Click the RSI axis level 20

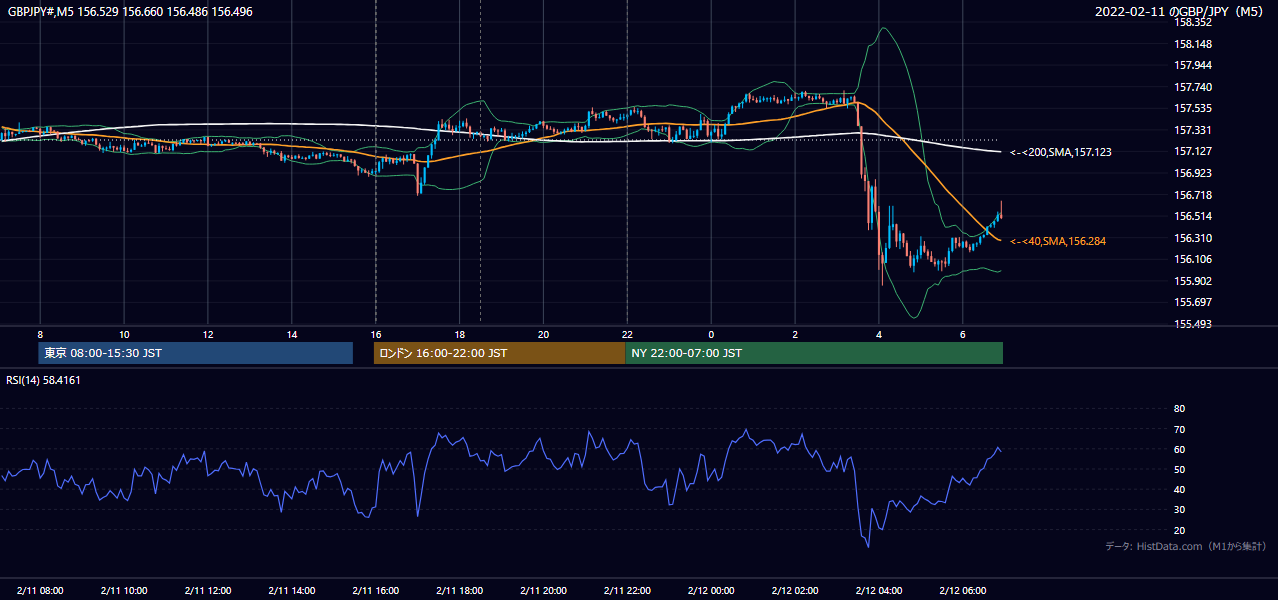click(x=1179, y=530)
